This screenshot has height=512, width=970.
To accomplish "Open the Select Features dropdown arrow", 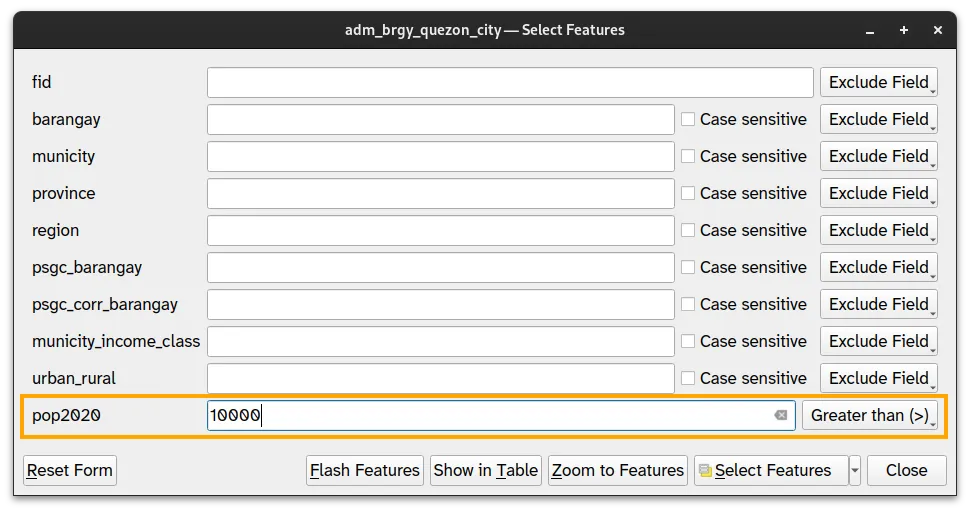I will (855, 470).
